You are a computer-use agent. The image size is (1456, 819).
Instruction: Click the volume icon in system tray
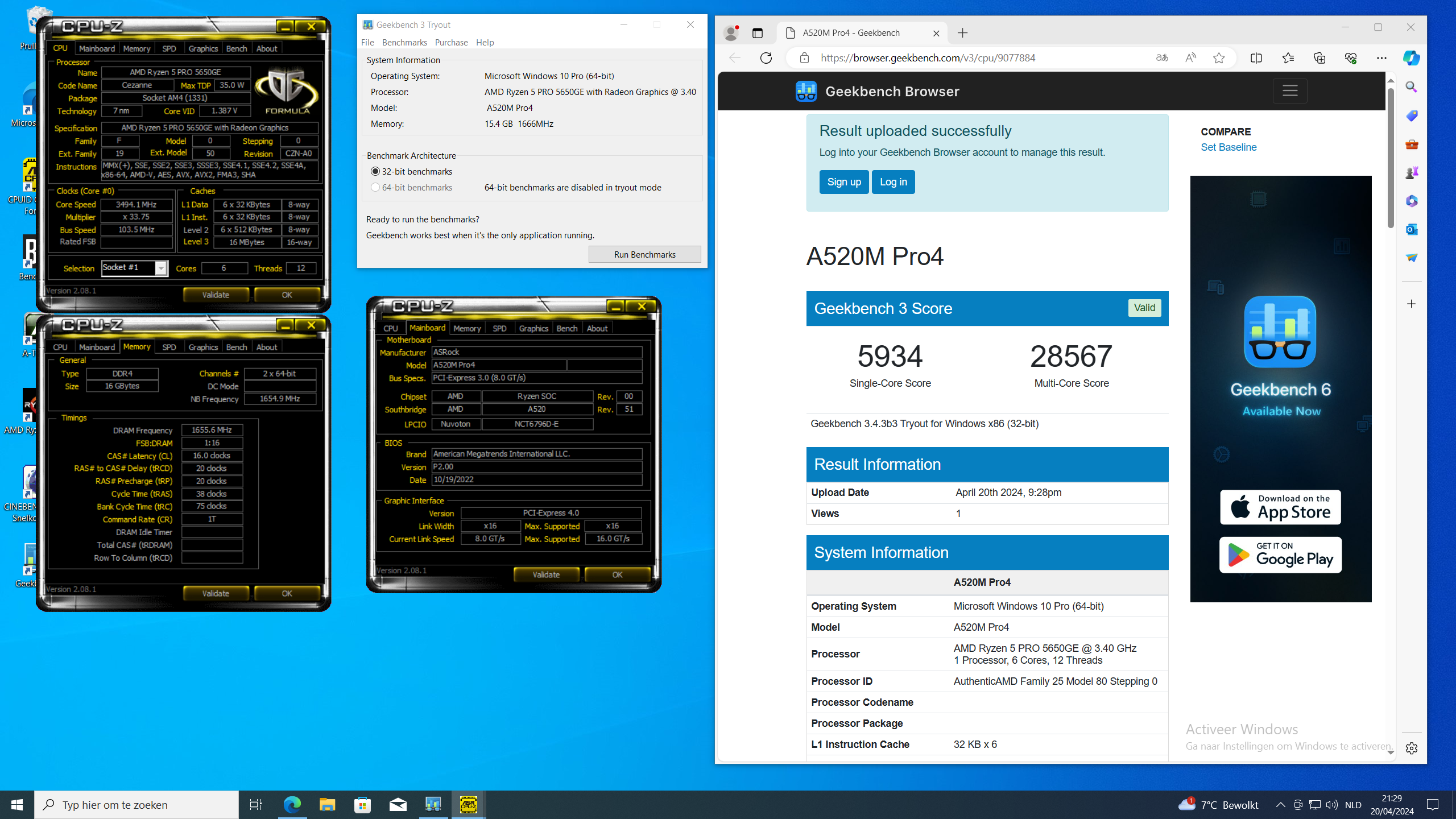(x=1331, y=805)
